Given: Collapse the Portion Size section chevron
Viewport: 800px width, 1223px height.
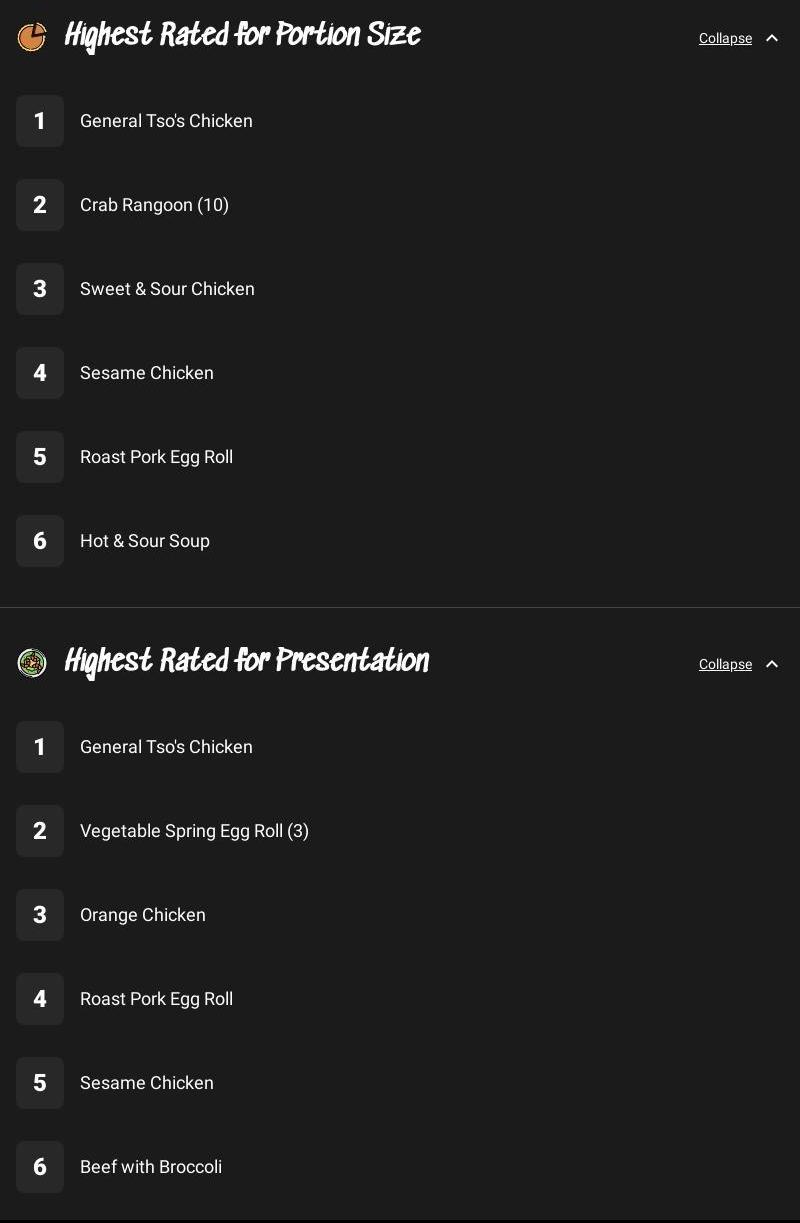Looking at the screenshot, I should pyautogui.click(x=772, y=38).
